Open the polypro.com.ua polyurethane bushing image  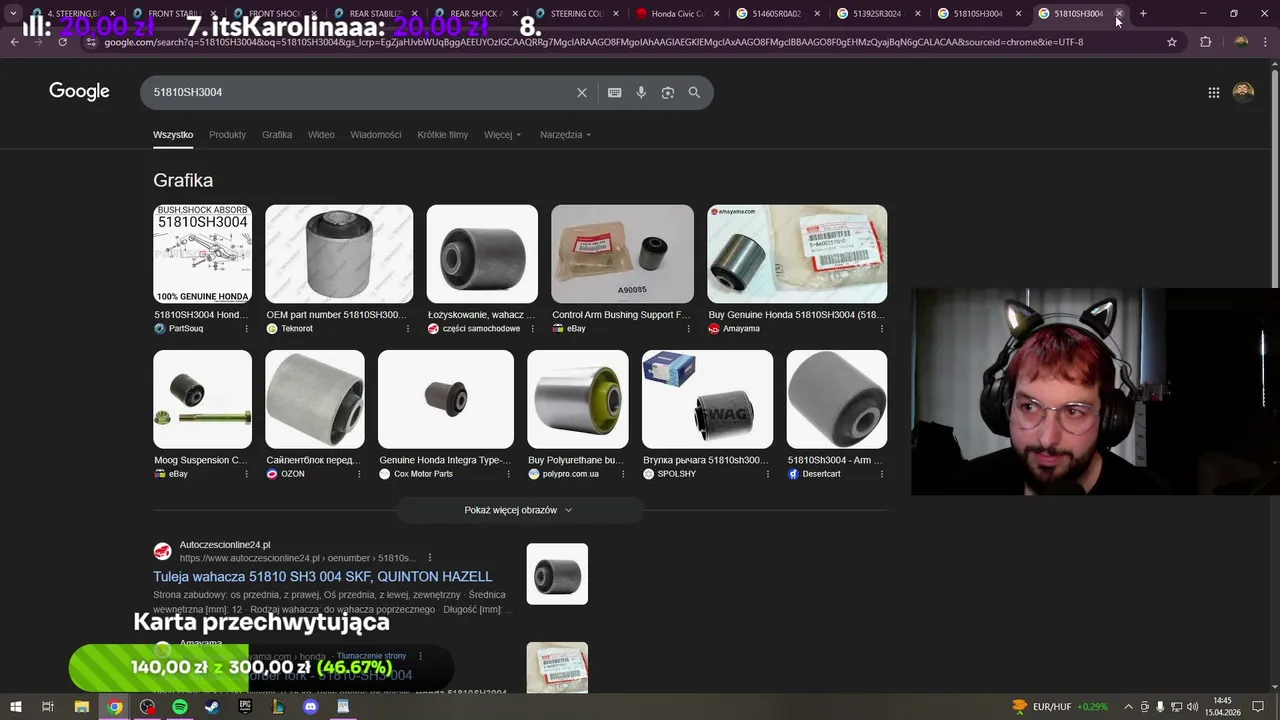click(578, 399)
